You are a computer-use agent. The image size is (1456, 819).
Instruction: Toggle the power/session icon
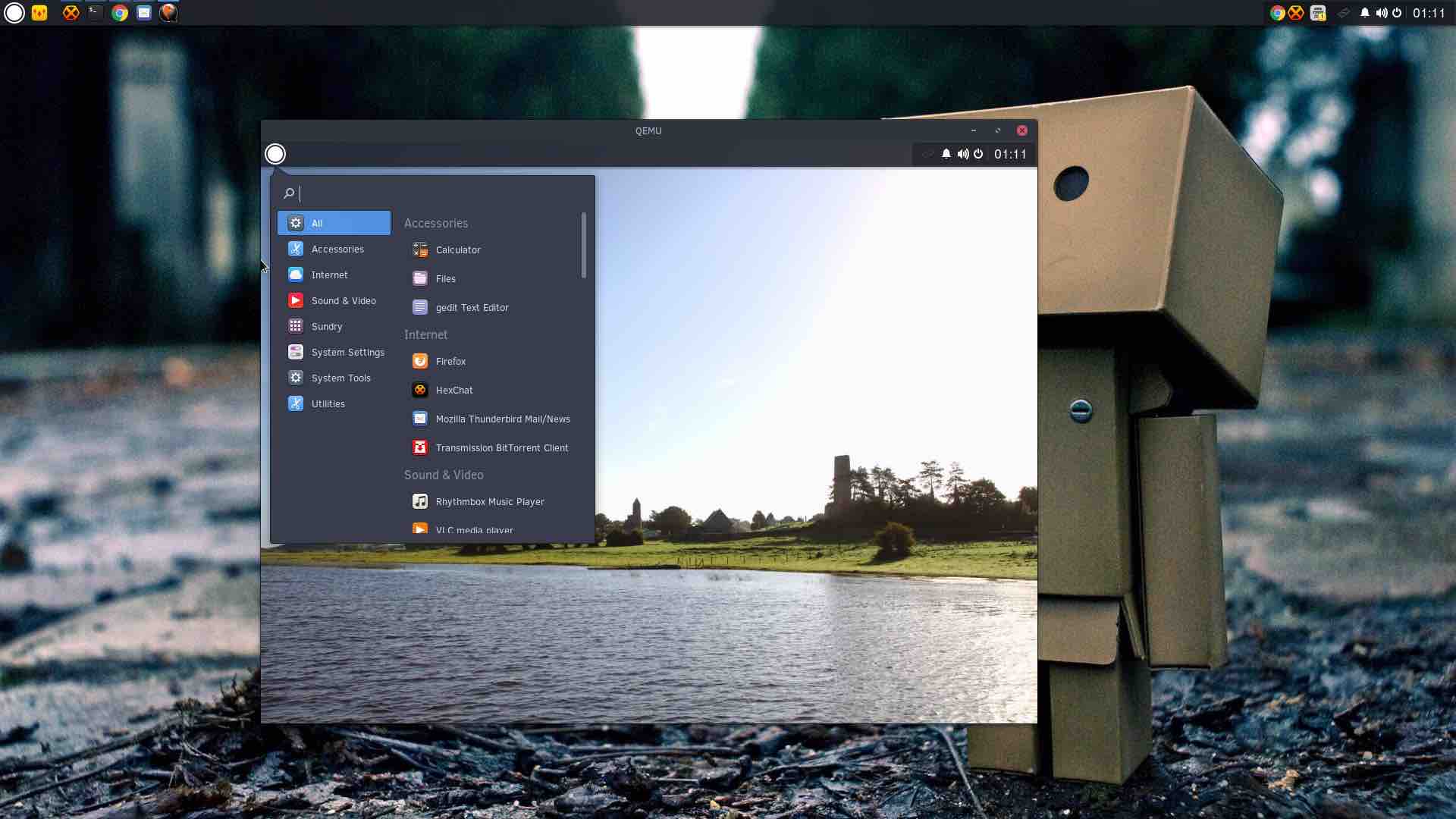(978, 154)
